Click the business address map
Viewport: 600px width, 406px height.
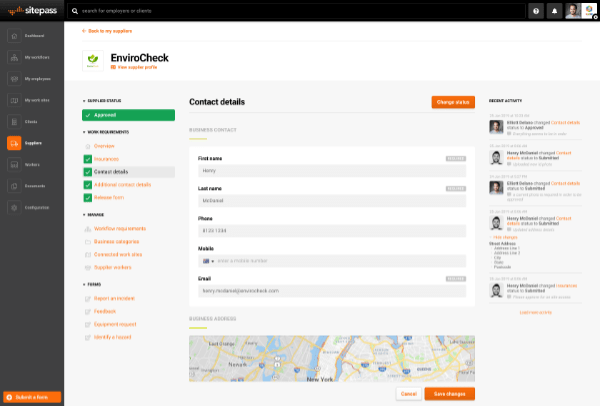(332, 359)
